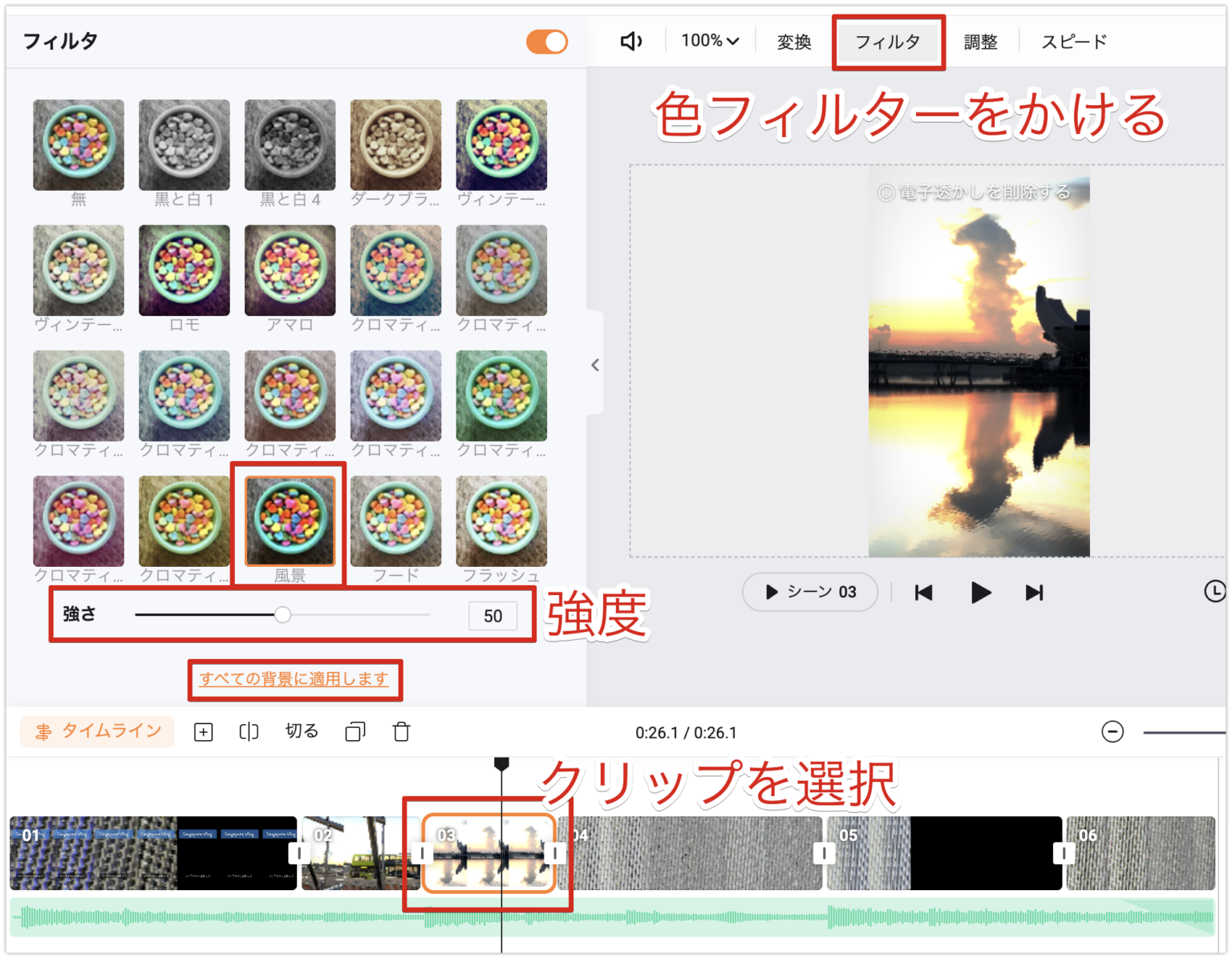
Task: Select clip 05 in the timeline
Action: coord(946,852)
